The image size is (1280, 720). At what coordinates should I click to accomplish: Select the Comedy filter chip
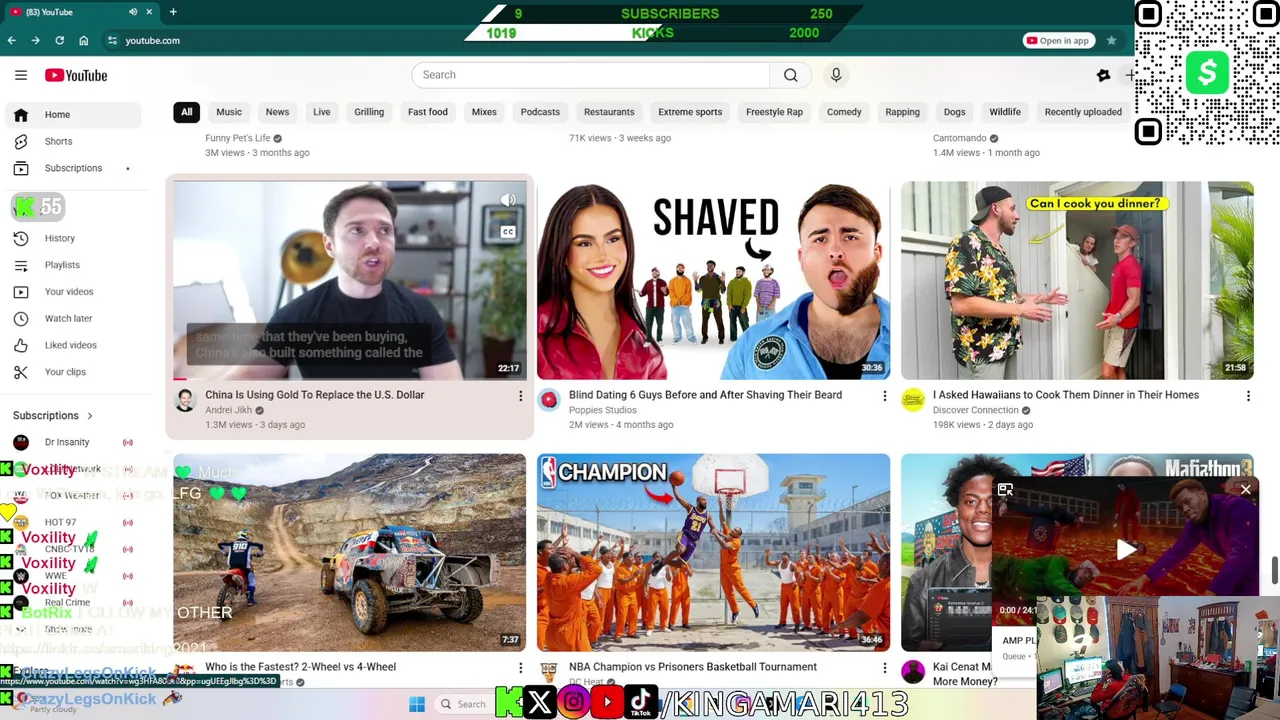tap(844, 112)
